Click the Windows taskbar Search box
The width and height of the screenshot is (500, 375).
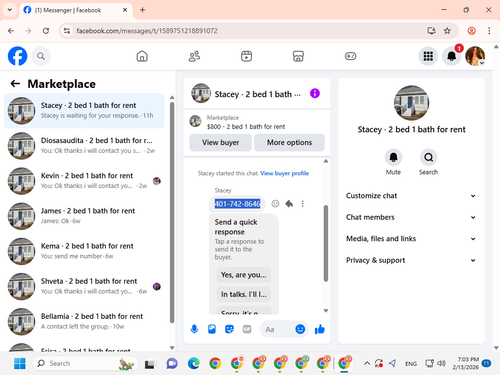[85, 363]
